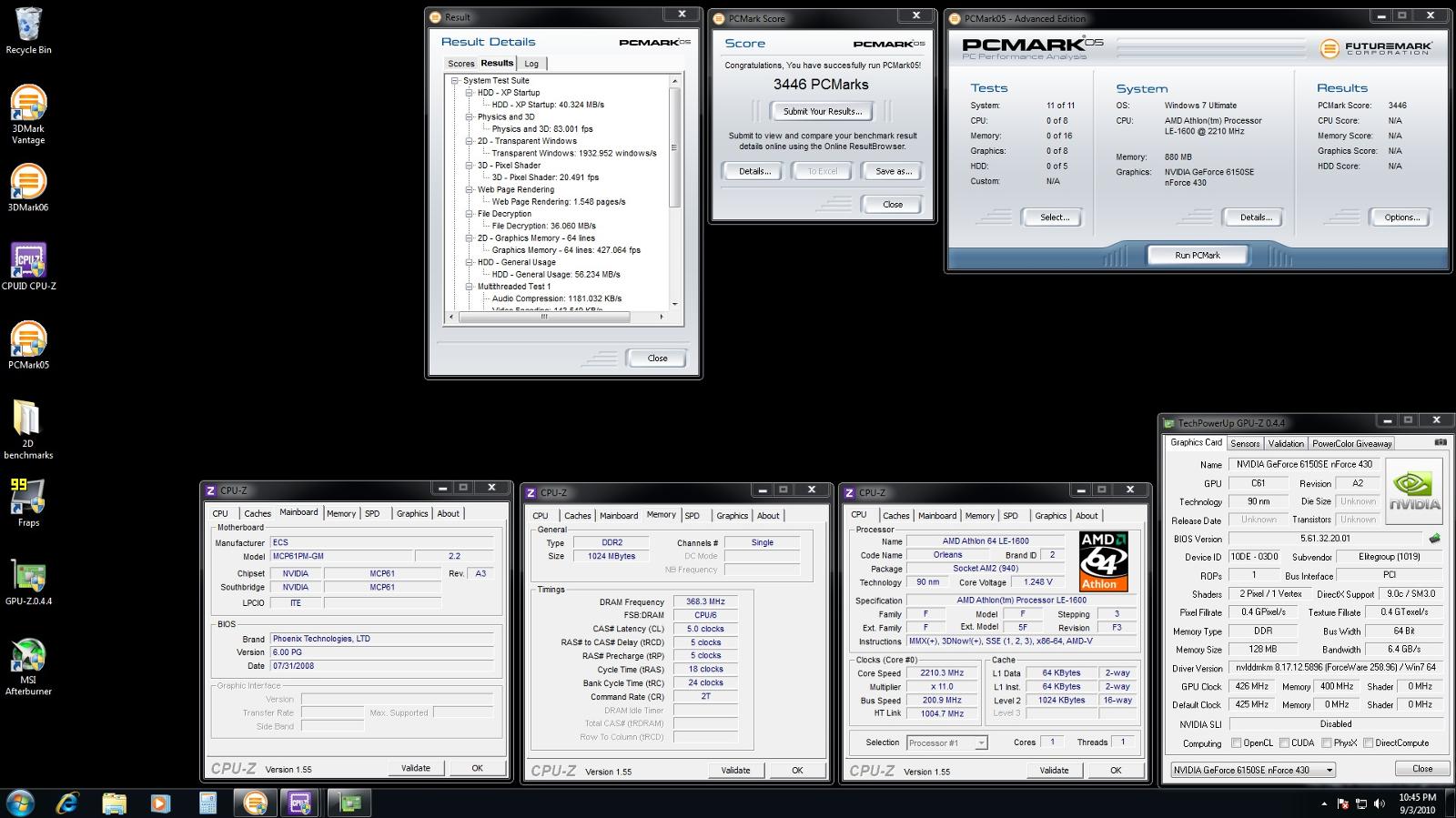Viewport: 1456px width, 818px height.
Task: Click the AMD Athlon 64 logo in CPU-Z
Action: (x=1104, y=561)
